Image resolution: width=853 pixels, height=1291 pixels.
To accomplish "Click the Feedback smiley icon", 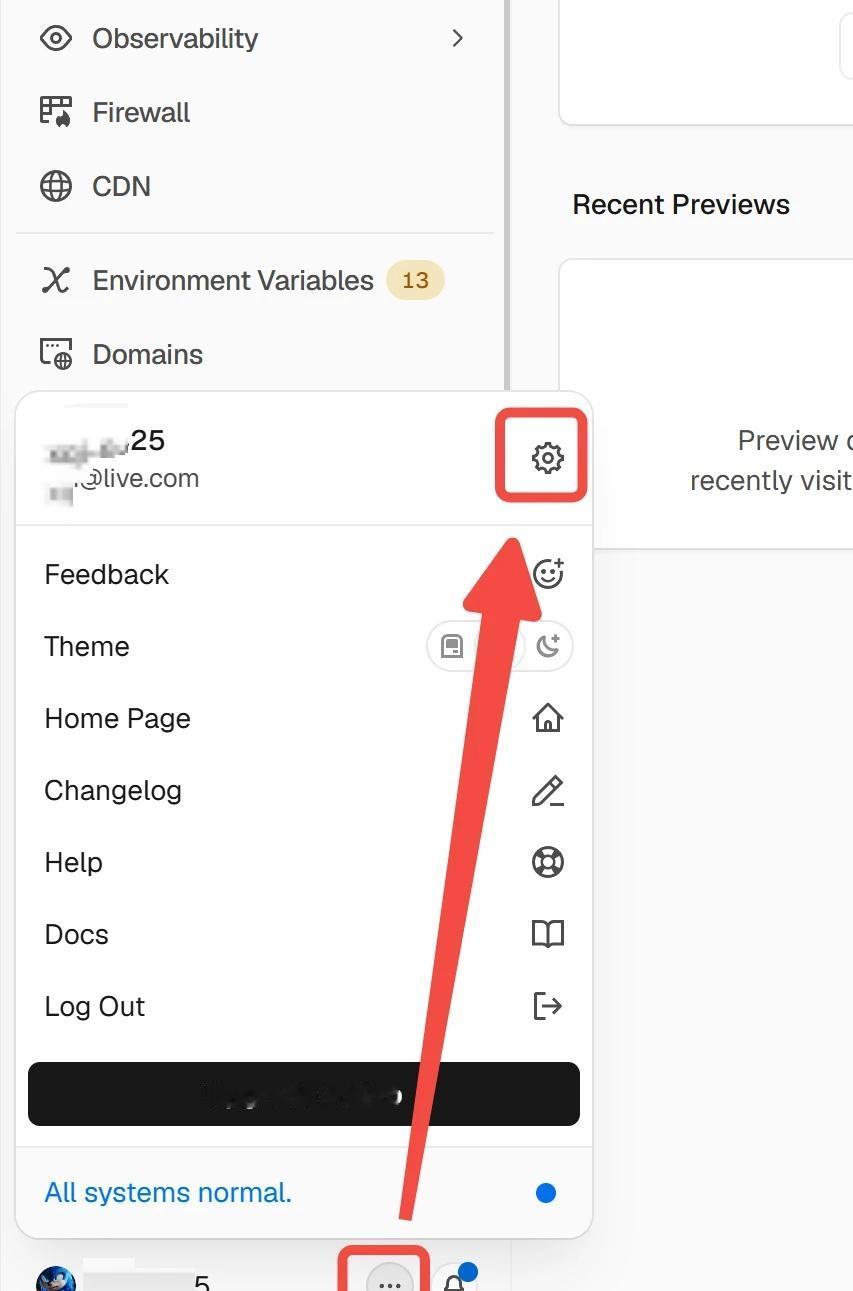I will tap(548, 573).
